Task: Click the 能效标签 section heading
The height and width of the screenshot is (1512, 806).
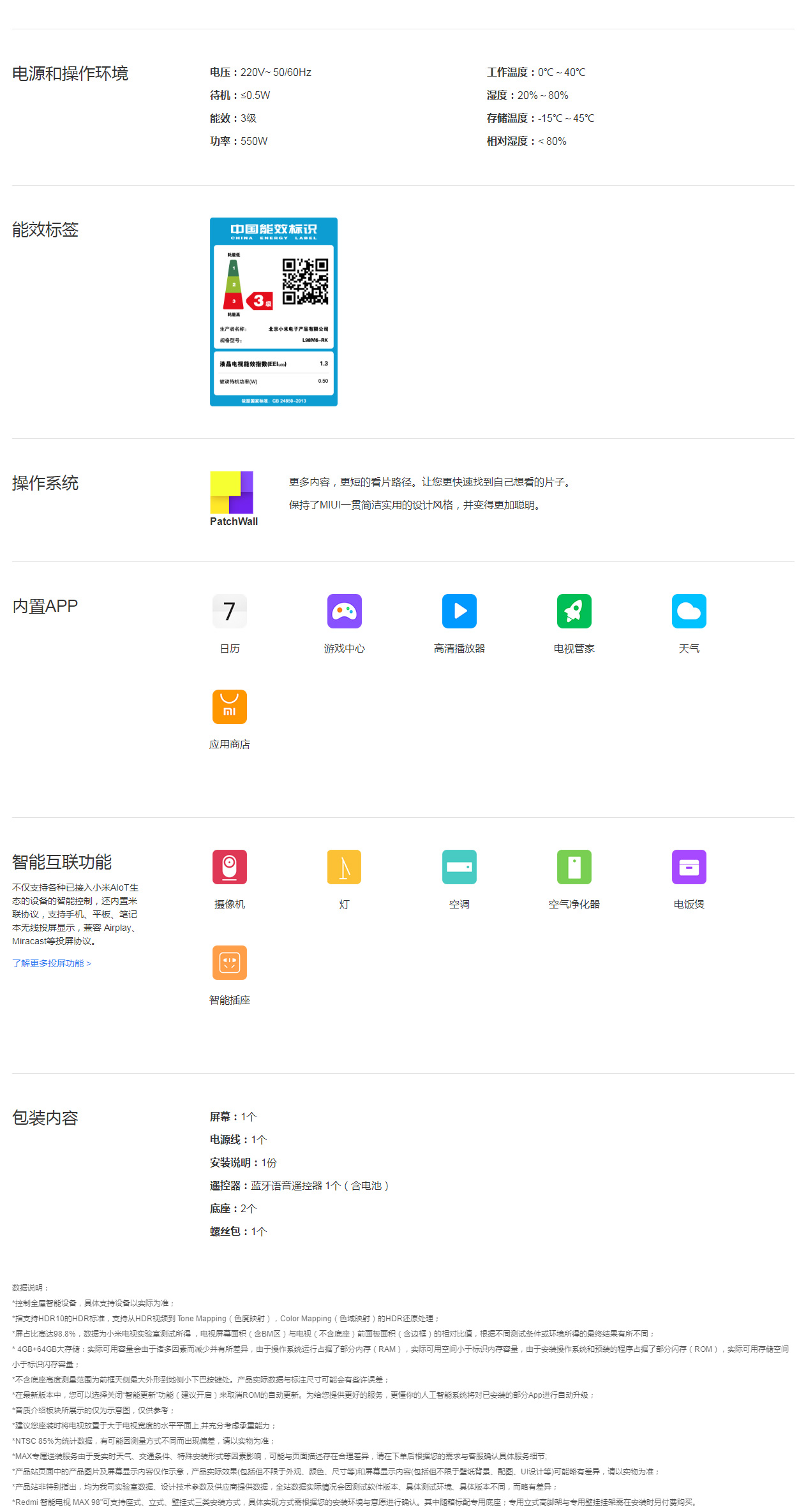Action: pos(45,230)
